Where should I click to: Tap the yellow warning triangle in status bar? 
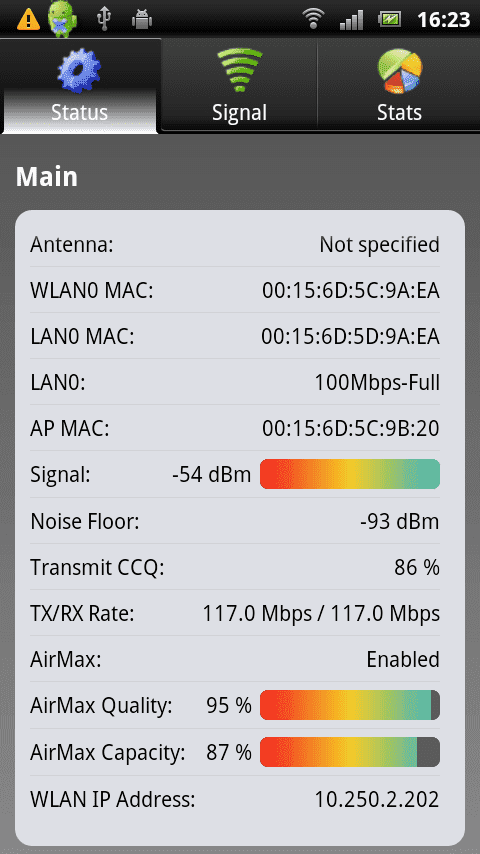28,20
